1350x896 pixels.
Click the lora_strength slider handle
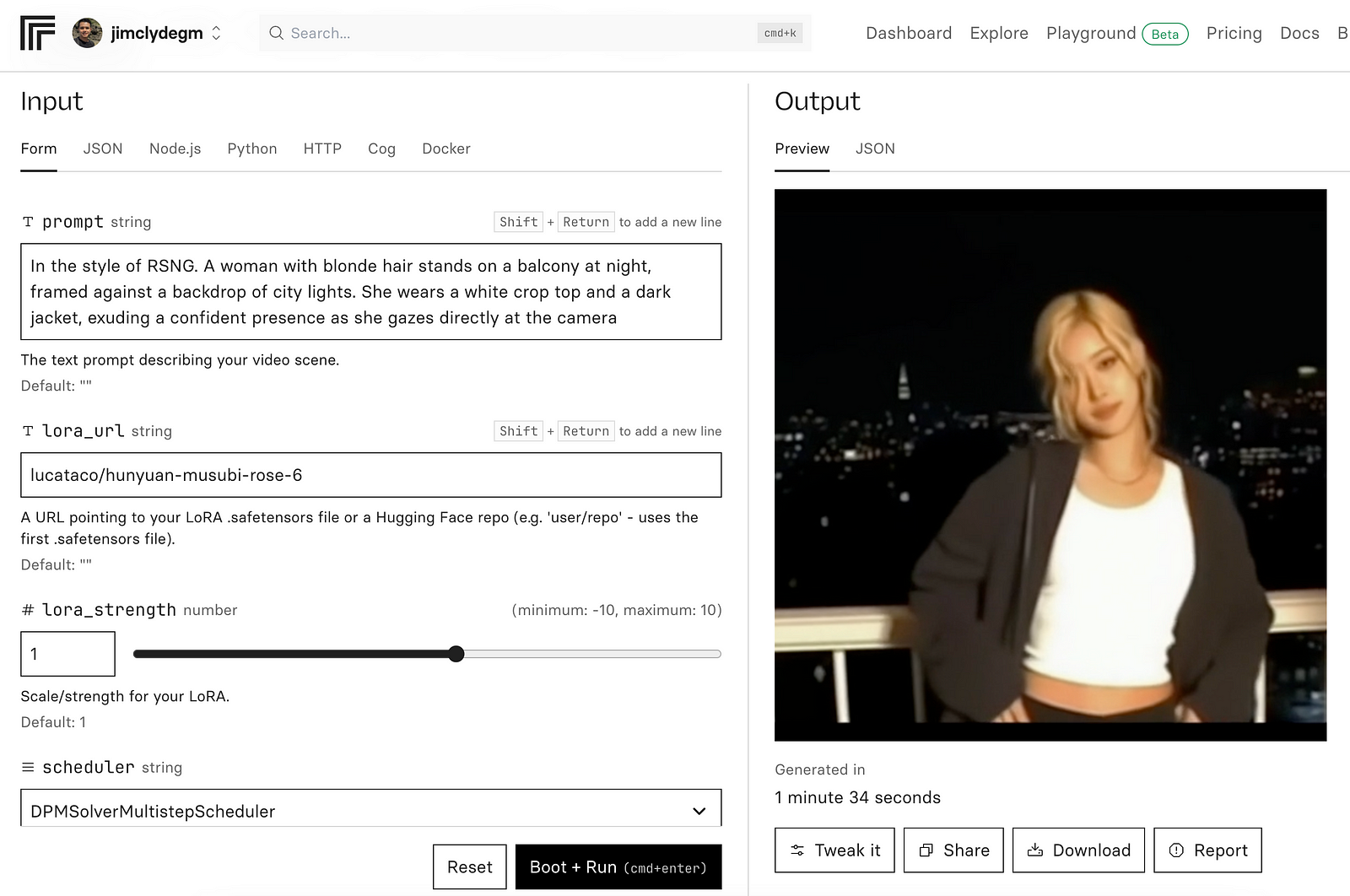click(456, 654)
